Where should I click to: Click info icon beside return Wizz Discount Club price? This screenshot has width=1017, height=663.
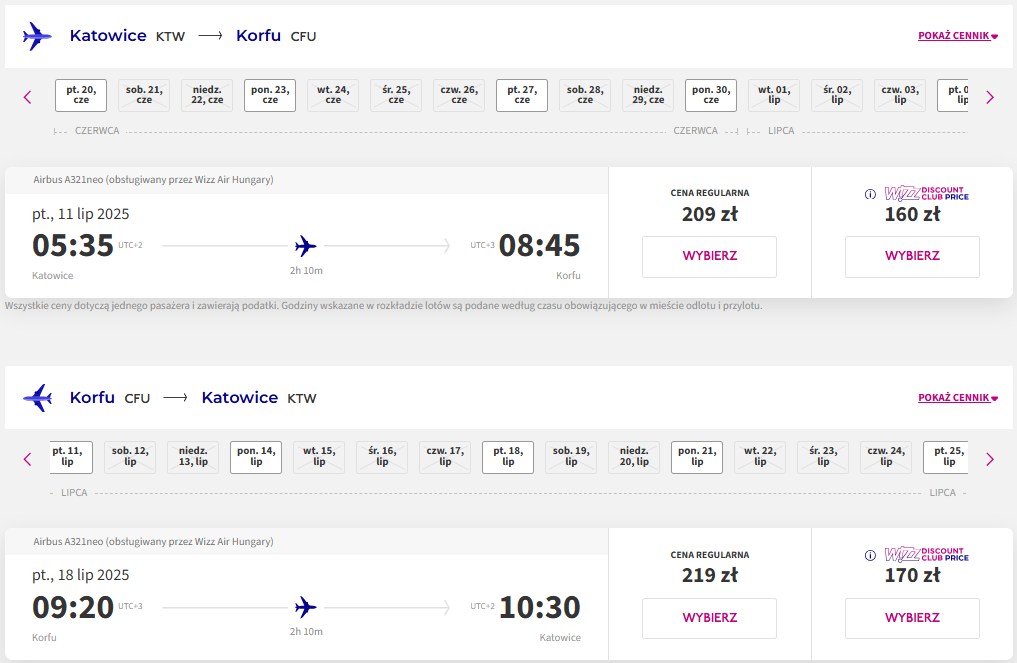pyautogui.click(x=870, y=555)
